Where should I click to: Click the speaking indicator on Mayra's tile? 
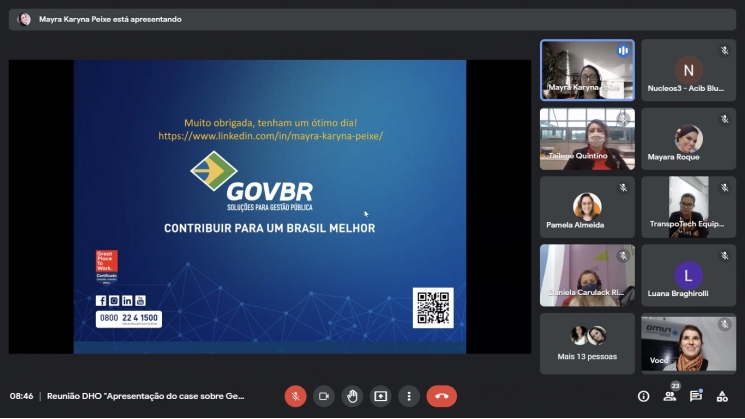pyautogui.click(x=623, y=50)
